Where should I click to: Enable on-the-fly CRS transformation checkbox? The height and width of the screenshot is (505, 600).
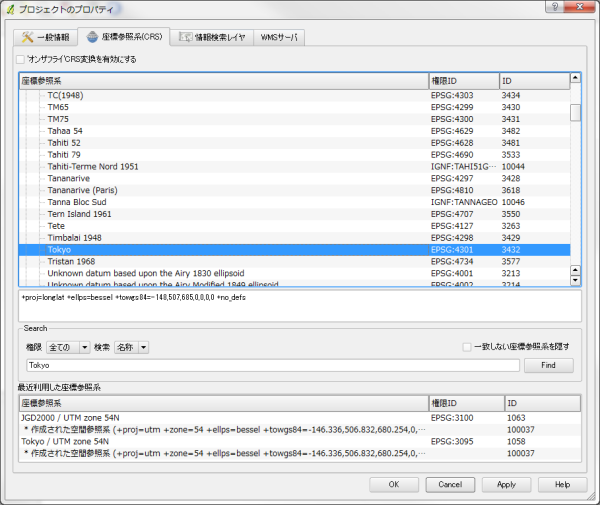point(20,59)
